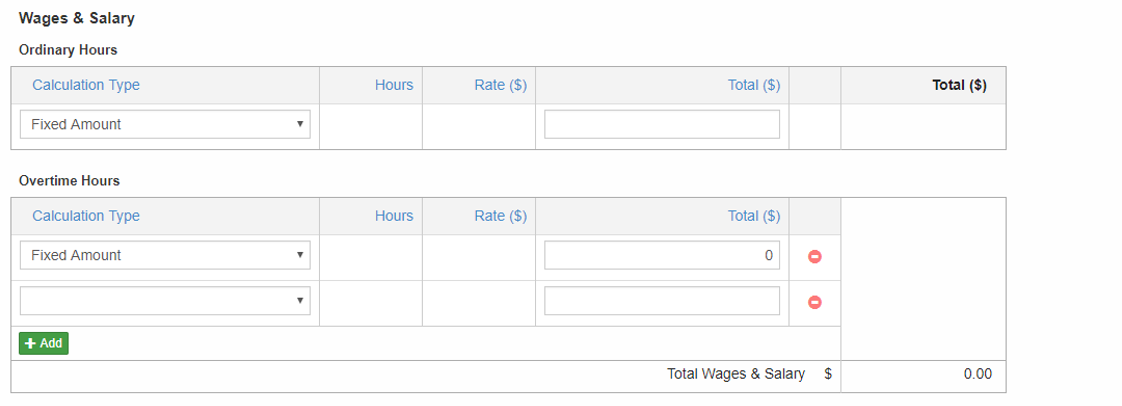Screen dimensions: 1122x406
Task: Click Ordinary Hours table's Hours header
Action: pos(394,85)
